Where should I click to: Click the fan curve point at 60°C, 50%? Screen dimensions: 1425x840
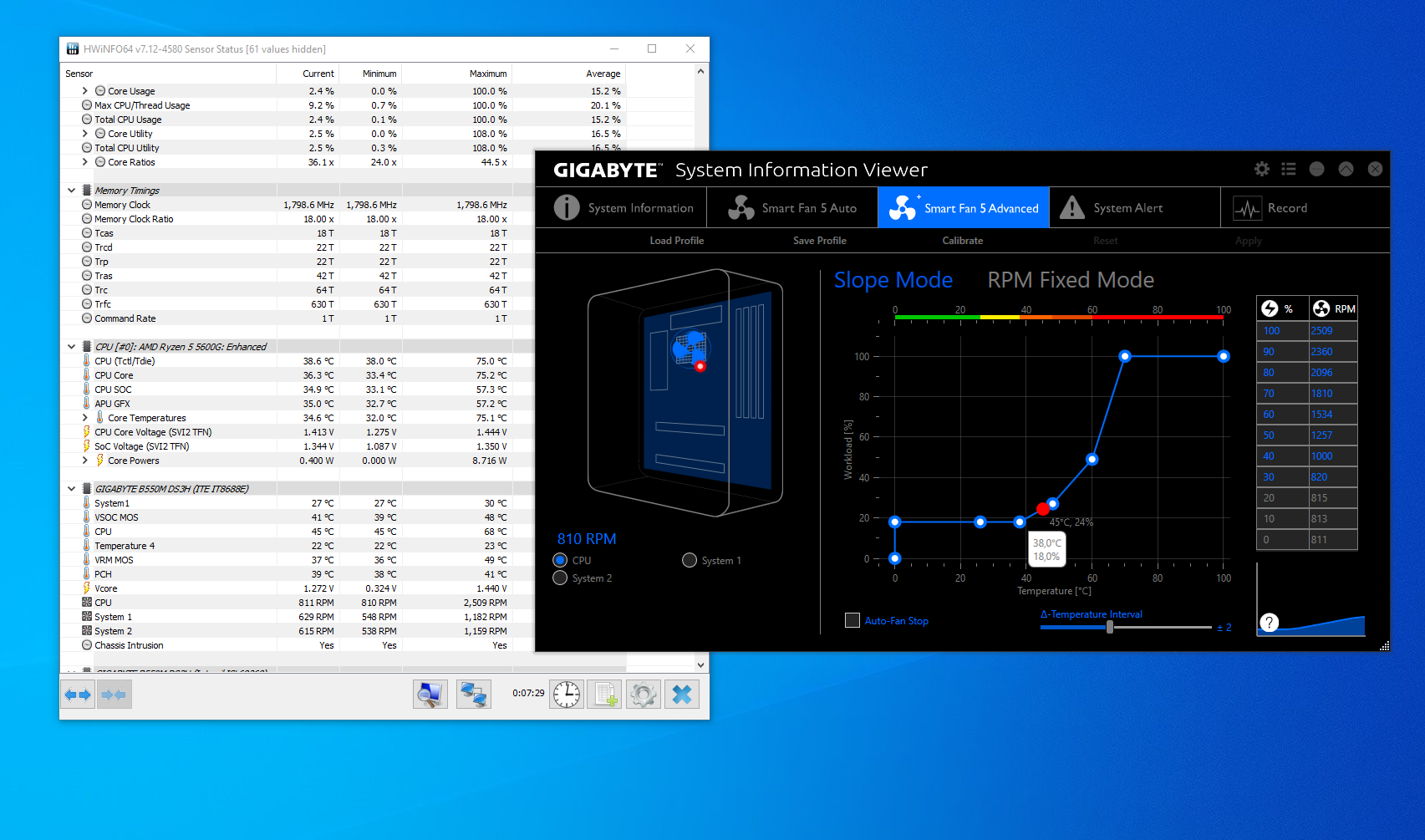(x=1092, y=459)
